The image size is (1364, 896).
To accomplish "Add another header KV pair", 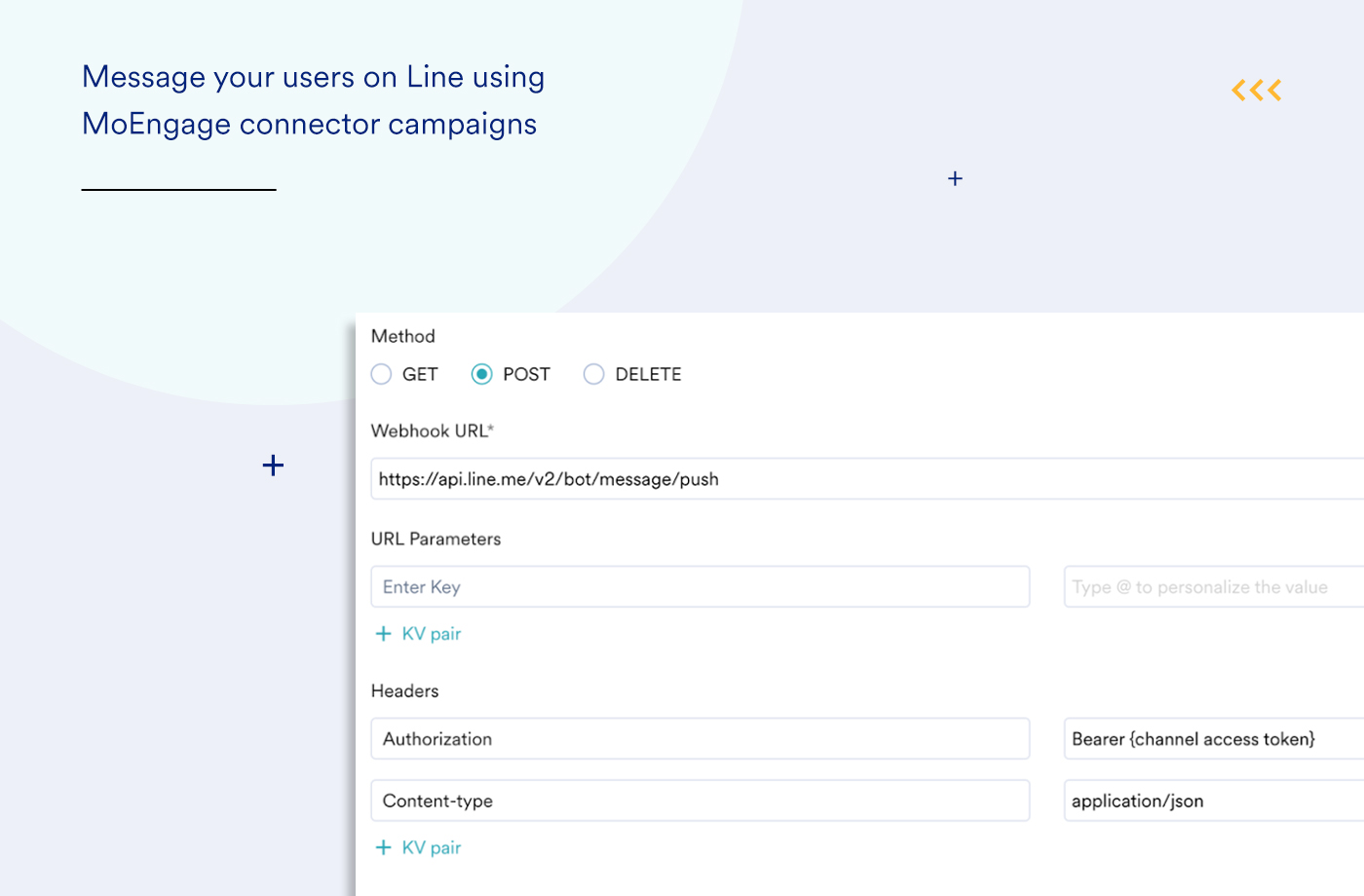I will [419, 847].
